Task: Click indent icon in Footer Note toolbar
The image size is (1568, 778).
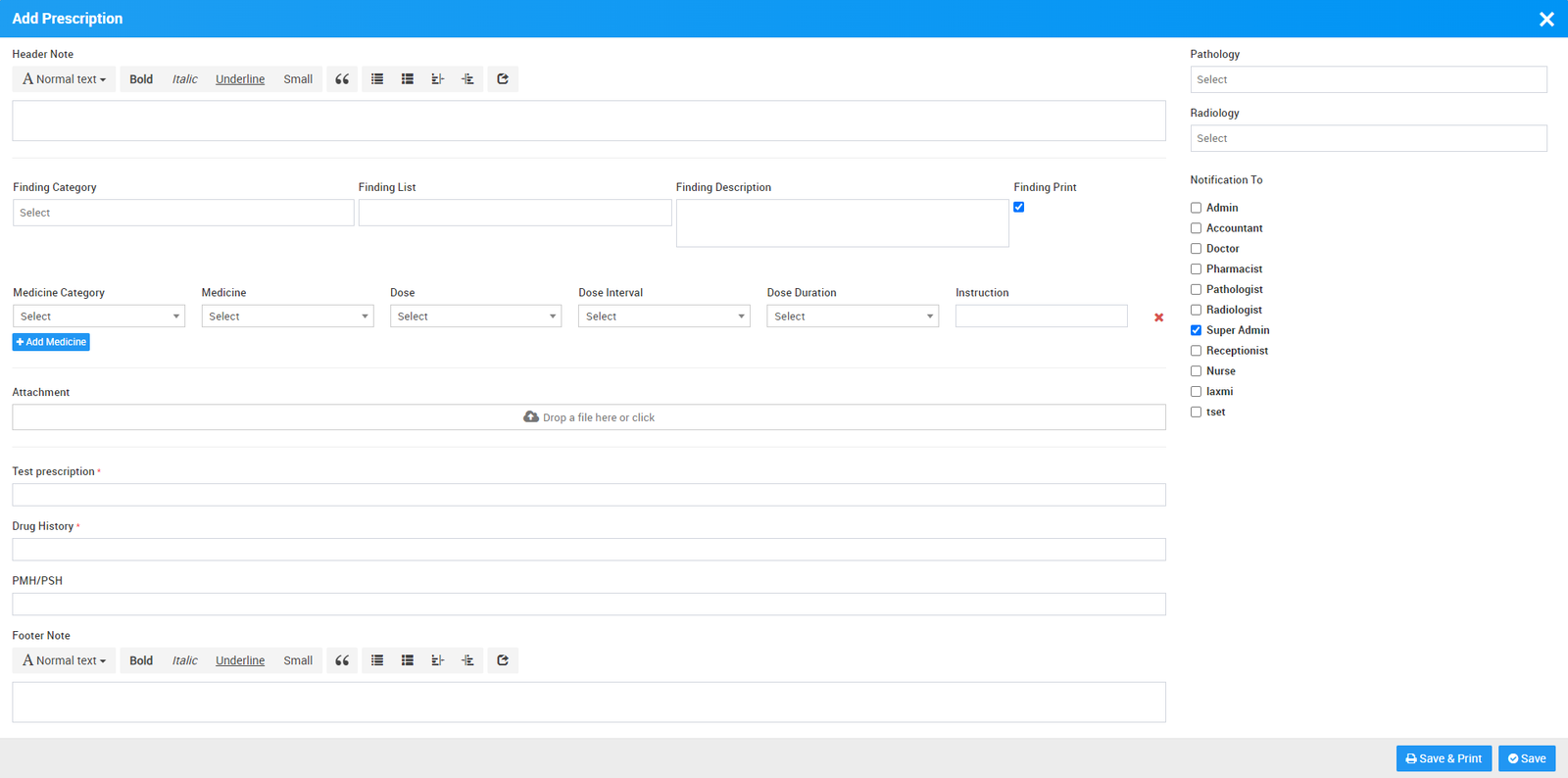Action: pos(467,660)
